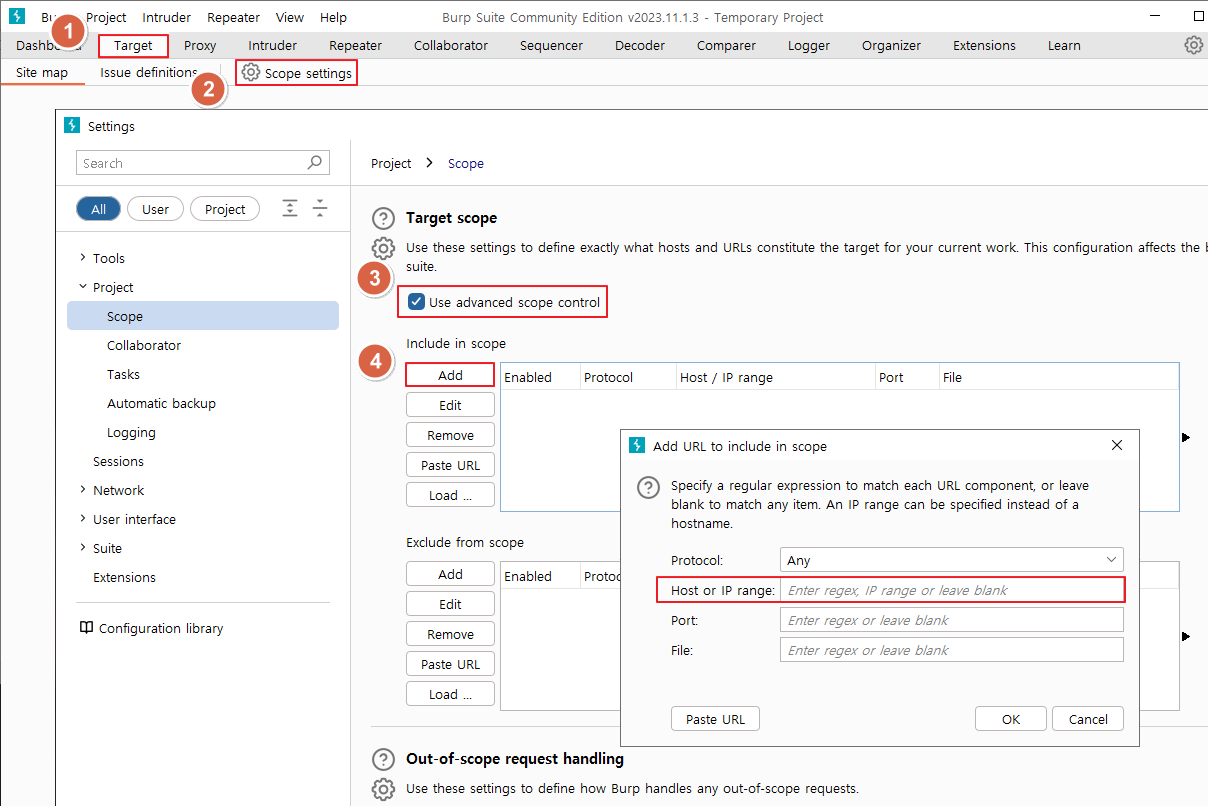Click gear icon for Out-of-scope request handling
This screenshot has height=806, width=1208.
pos(383,789)
